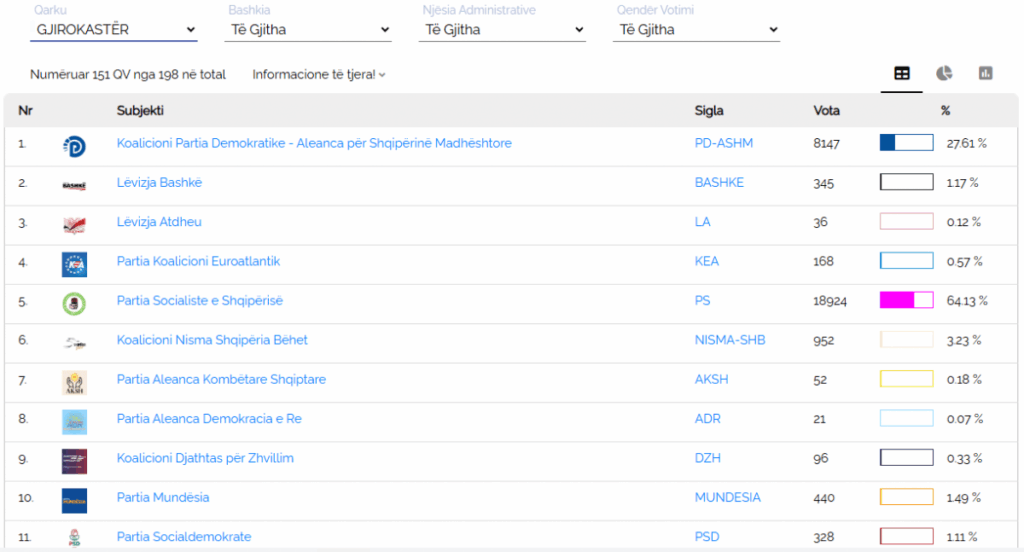
Task: Click the BASHKE sigla link
Action: [719, 182]
